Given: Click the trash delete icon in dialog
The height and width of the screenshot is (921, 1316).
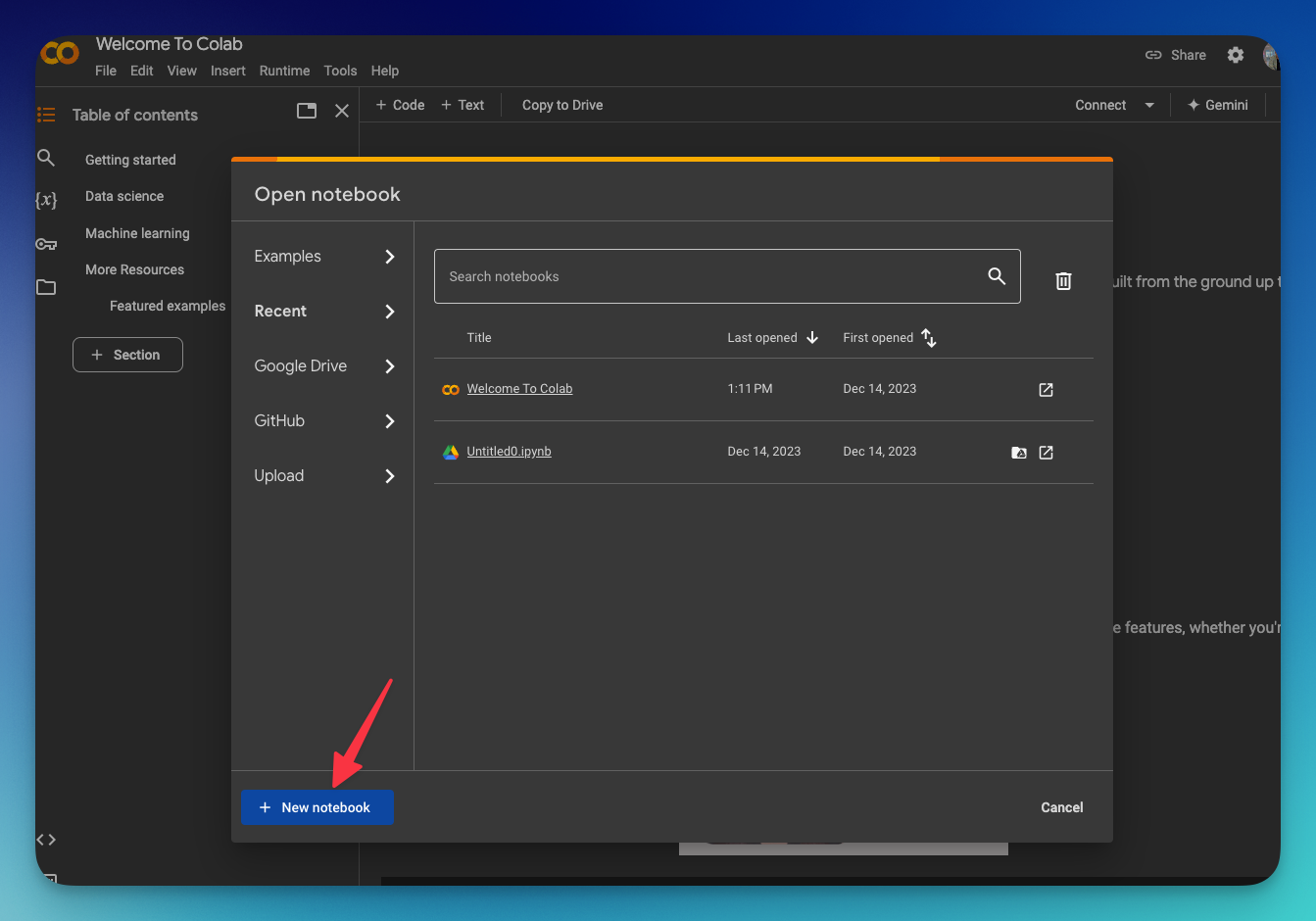Looking at the screenshot, I should (1063, 281).
